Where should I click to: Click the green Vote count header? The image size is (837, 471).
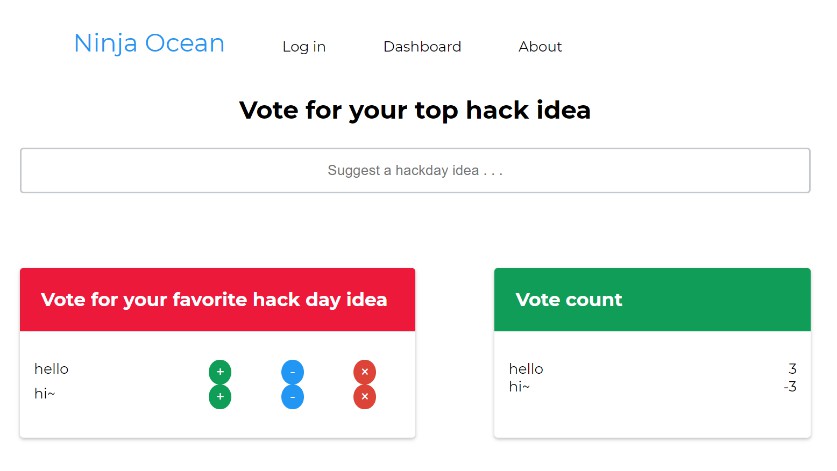coord(652,299)
